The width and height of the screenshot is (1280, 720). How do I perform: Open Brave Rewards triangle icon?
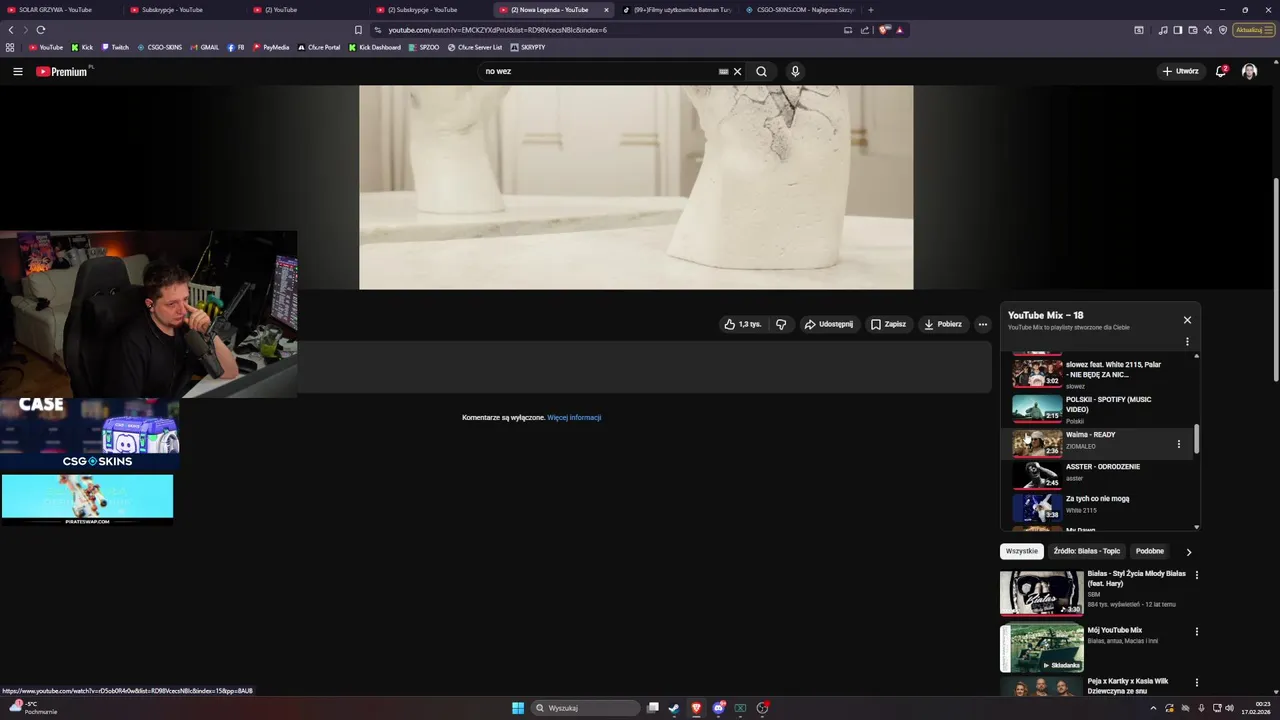(x=899, y=30)
